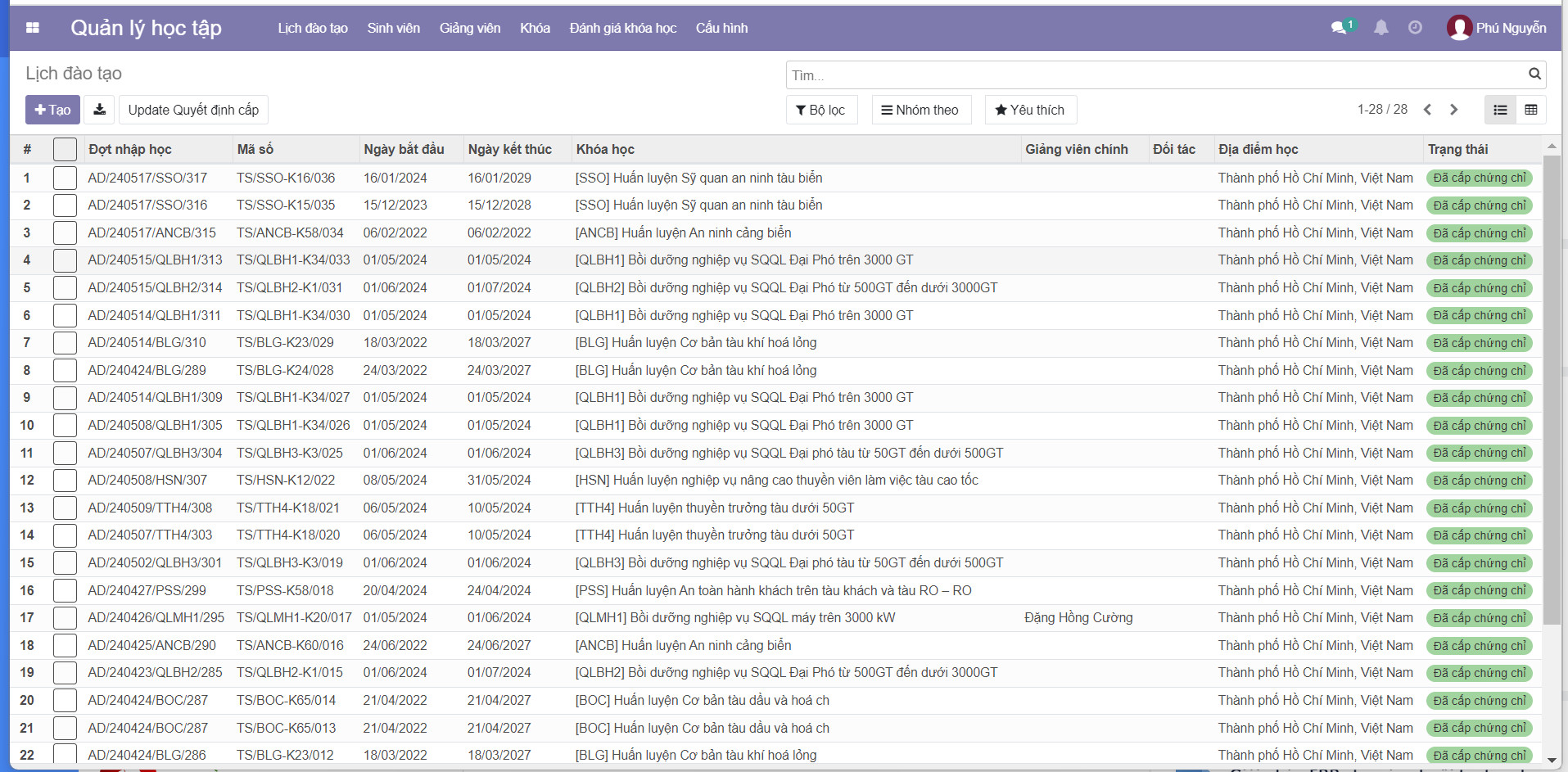The width and height of the screenshot is (1568, 772).
Task: Toggle the select-all header checkbox
Action: tap(65, 150)
